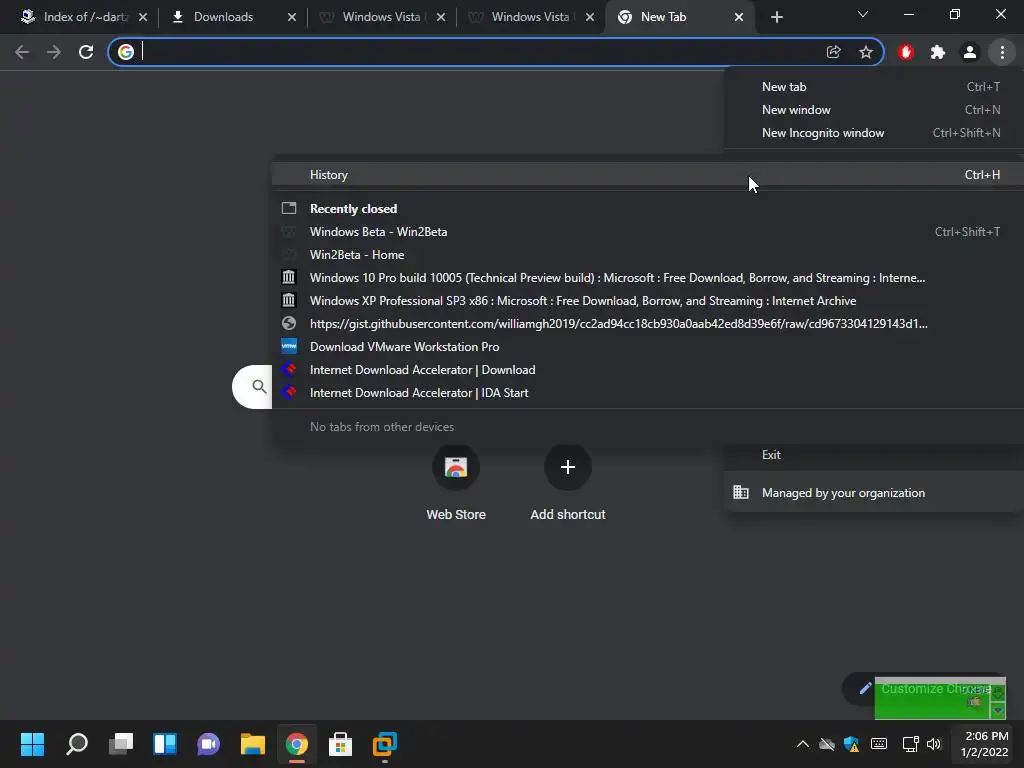This screenshot has height=768, width=1024.
Task: Click Managed by your organization
Action: 874,493
